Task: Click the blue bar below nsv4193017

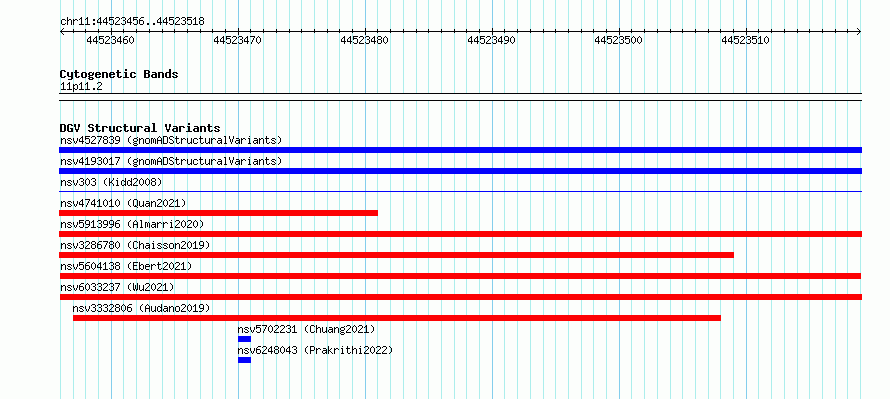Action: click(x=460, y=171)
